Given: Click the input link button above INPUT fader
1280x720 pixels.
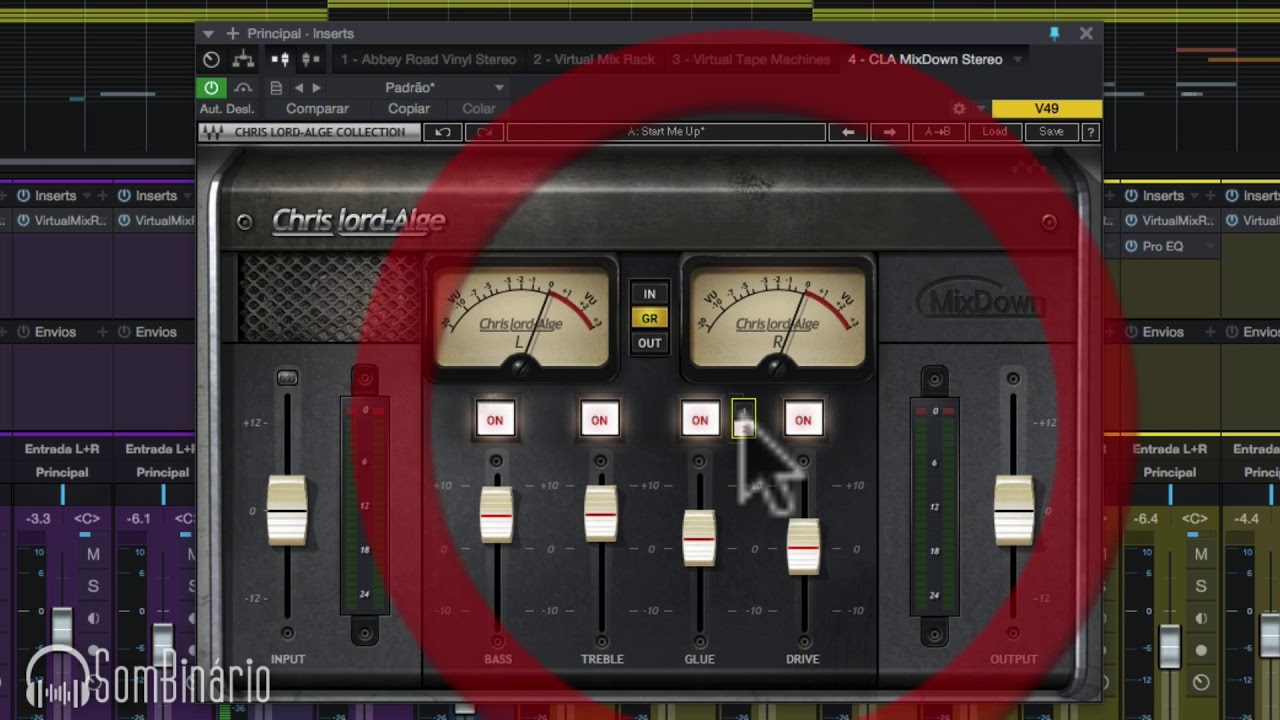Looking at the screenshot, I should tap(287, 377).
